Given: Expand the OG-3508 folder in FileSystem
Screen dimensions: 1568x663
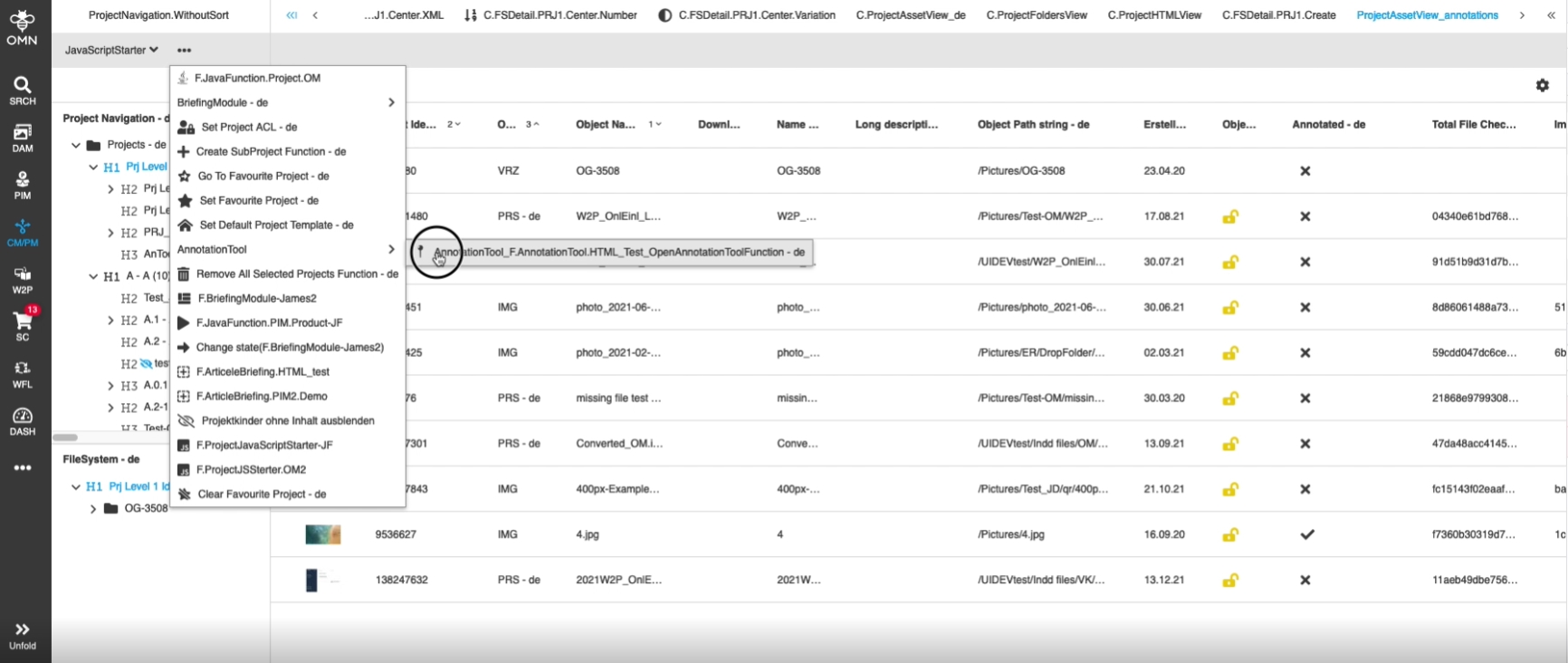Looking at the screenshot, I should tap(93, 509).
